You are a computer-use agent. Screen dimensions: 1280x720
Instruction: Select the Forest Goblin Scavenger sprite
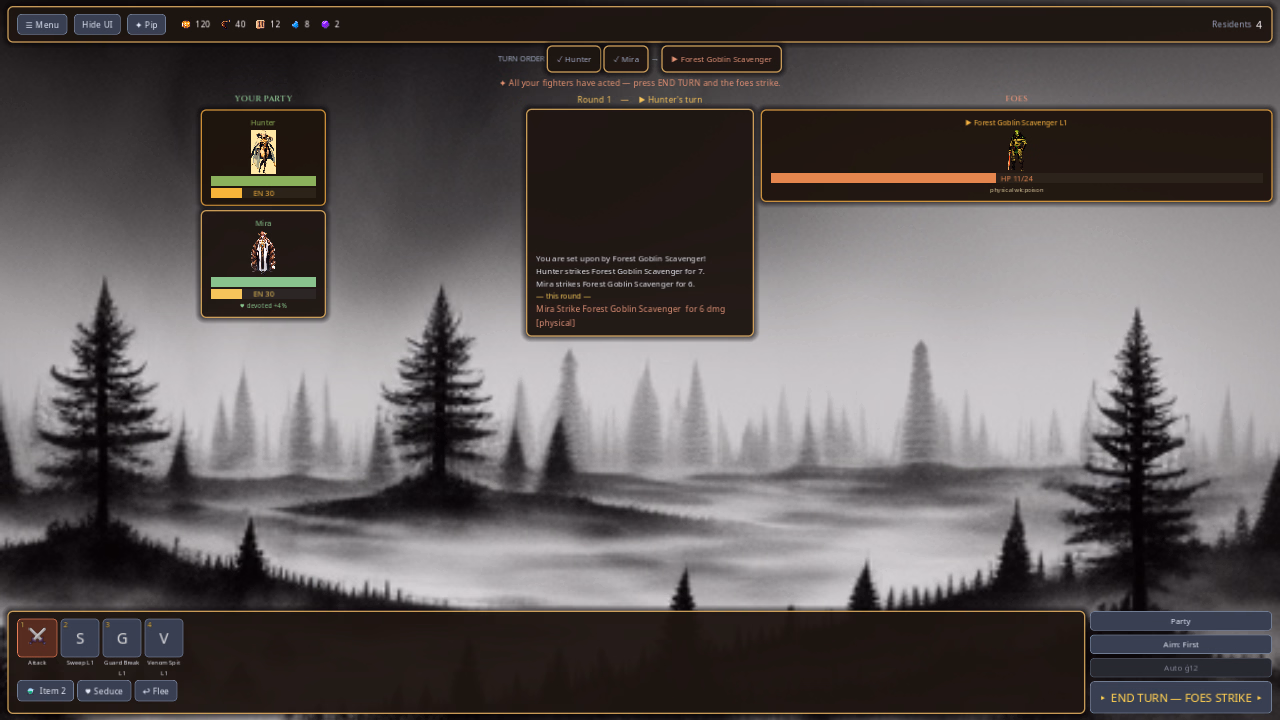[x=1017, y=151]
